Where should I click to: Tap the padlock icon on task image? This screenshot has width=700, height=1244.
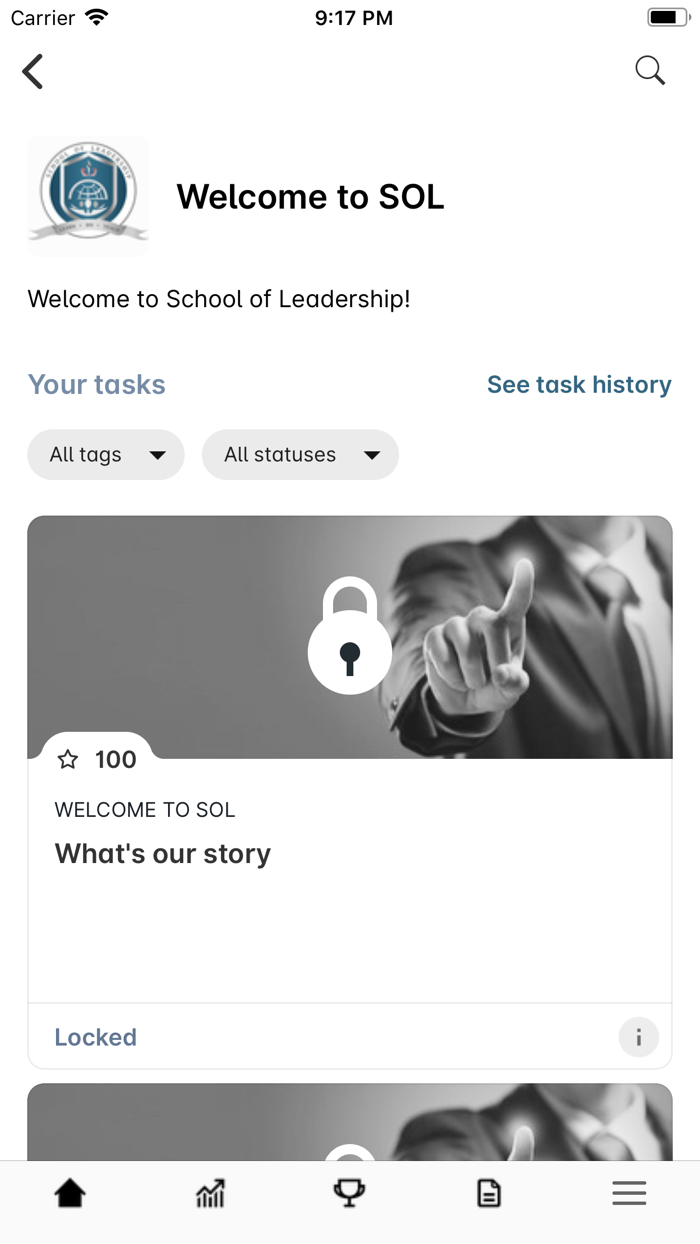pyautogui.click(x=350, y=637)
